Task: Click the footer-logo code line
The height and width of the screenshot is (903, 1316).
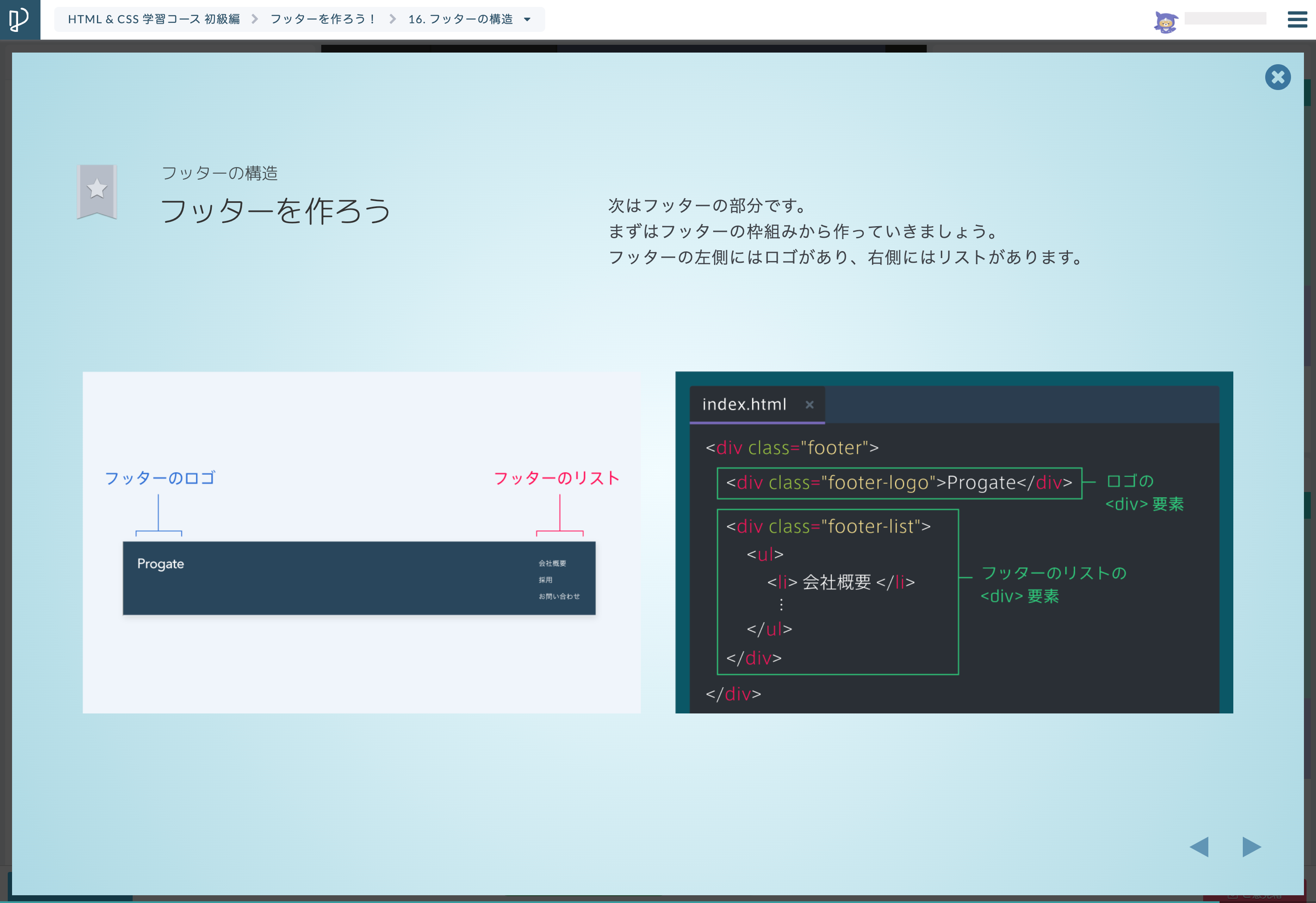Action: tap(899, 483)
